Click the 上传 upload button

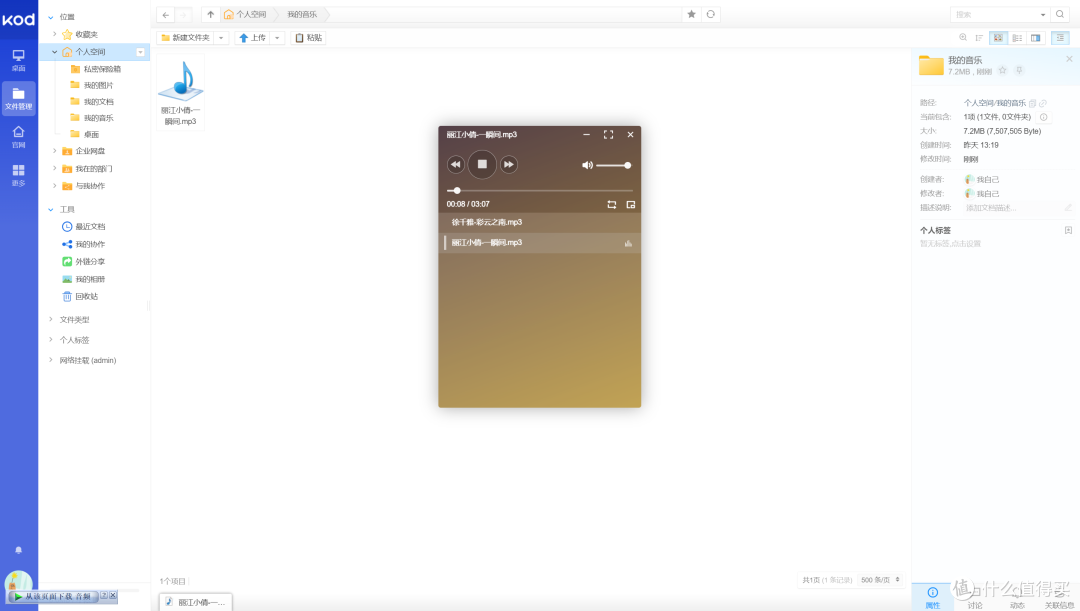click(x=252, y=38)
